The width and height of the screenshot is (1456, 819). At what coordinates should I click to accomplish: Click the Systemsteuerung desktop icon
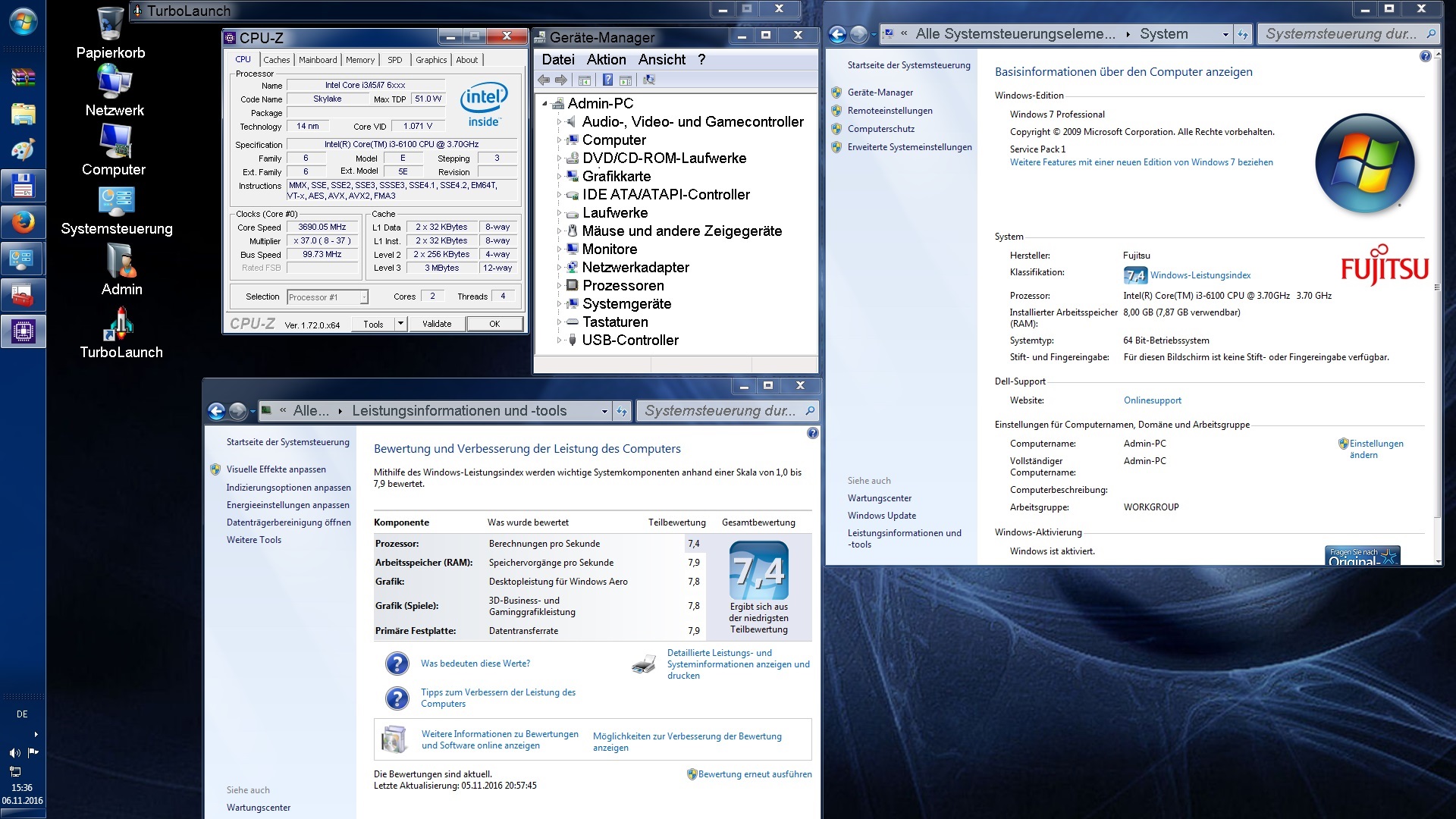[x=116, y=202]
